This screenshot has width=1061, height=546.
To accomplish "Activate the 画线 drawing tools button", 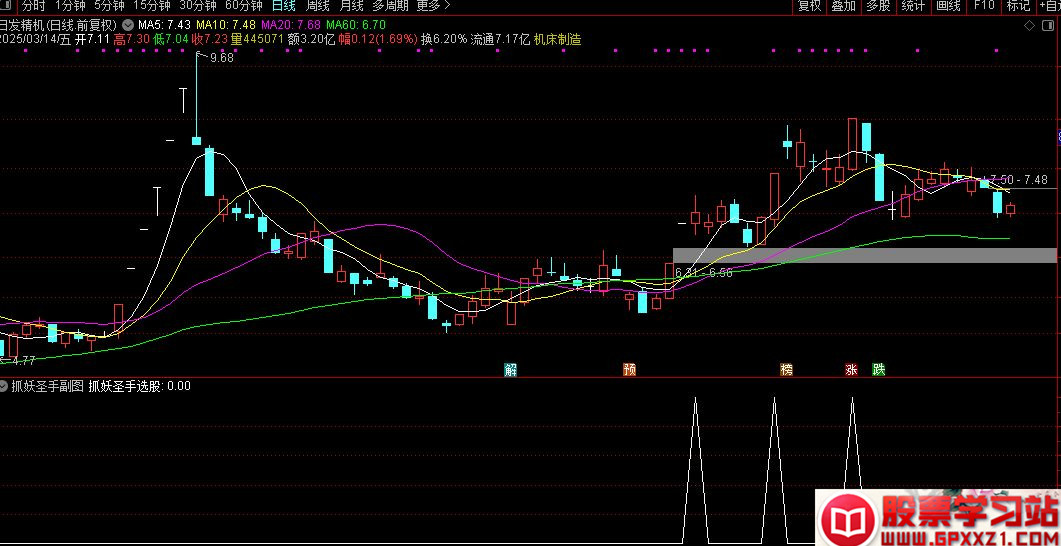I will click(x=949, y=6).
